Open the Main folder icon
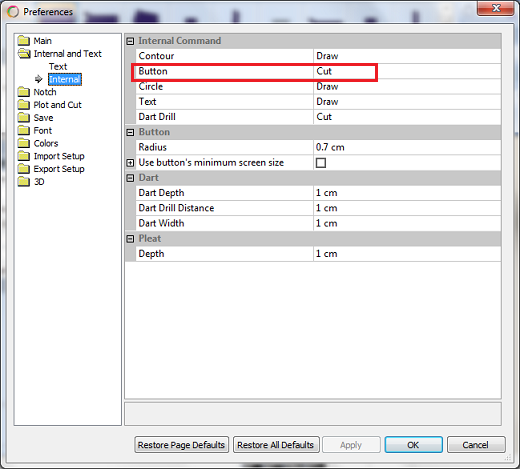Image resolution: width=520 pixels, height=469 pixels. tap(24, 41)
